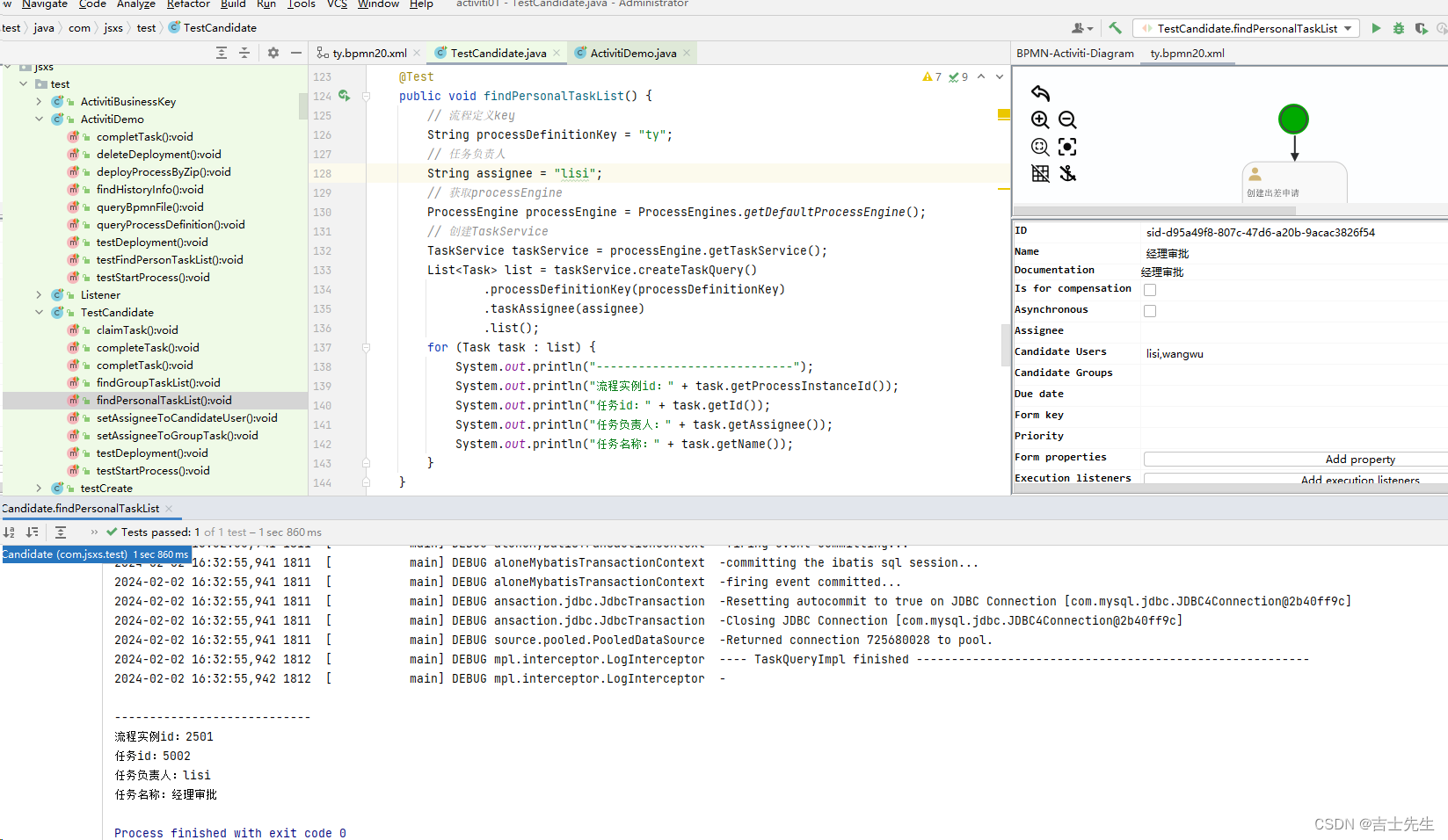Screen dimensions: 1448x840
Task: Open the Window menu
Action: [379, 4]
